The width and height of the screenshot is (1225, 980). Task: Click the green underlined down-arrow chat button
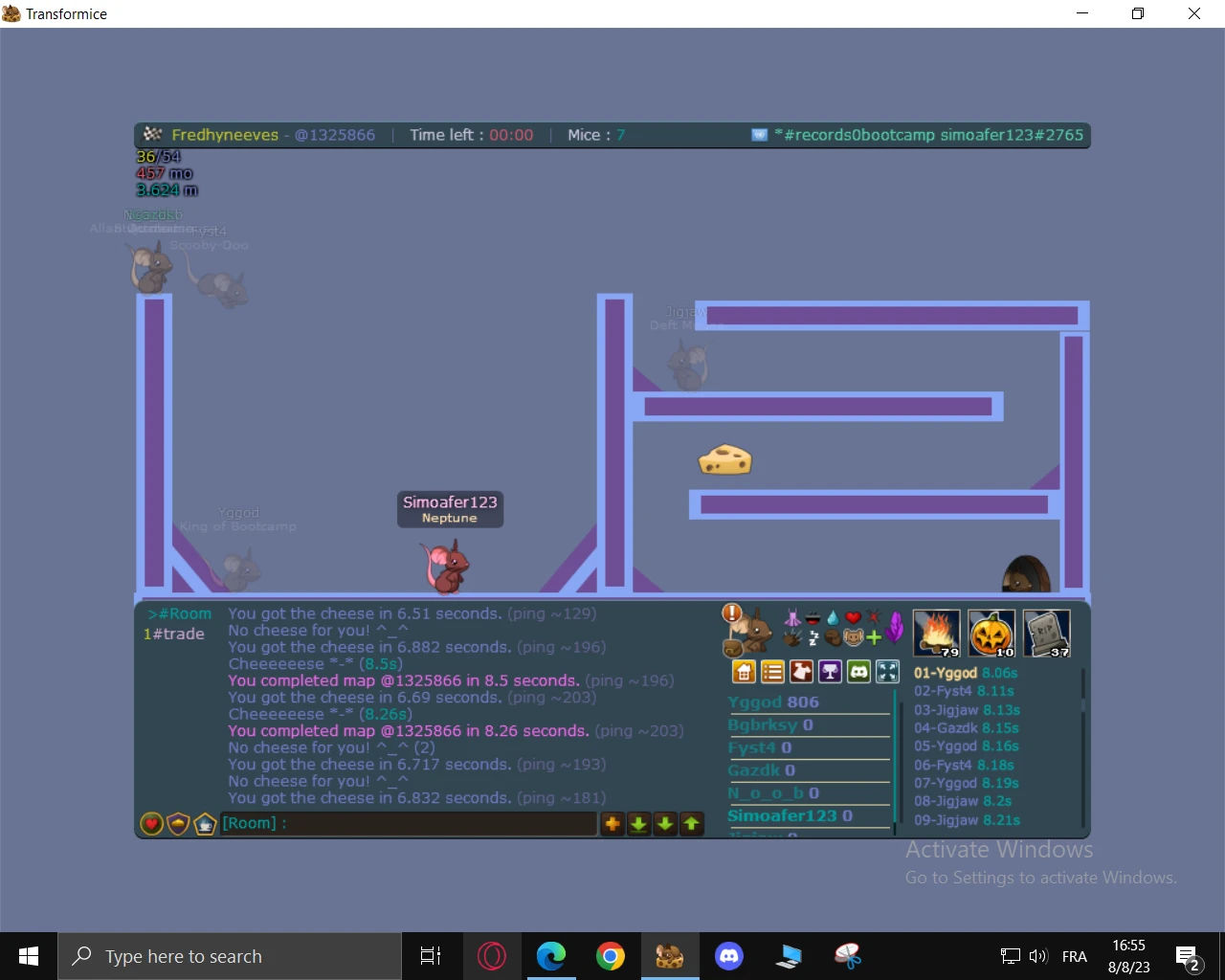(x=638, y=823)
